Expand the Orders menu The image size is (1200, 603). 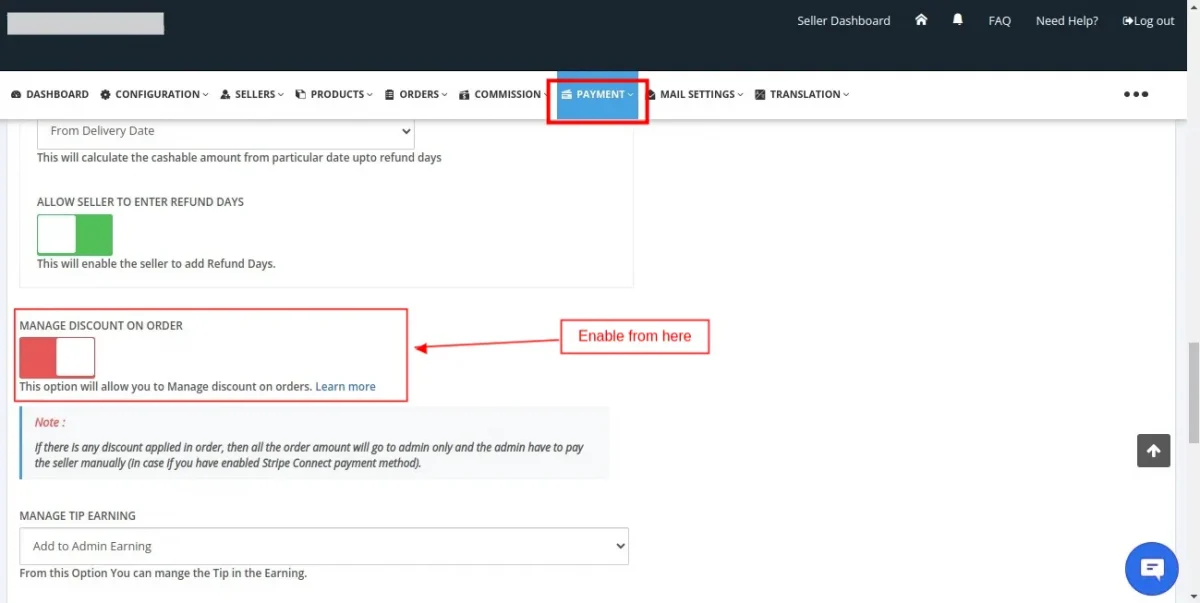[x=416, y=94]
